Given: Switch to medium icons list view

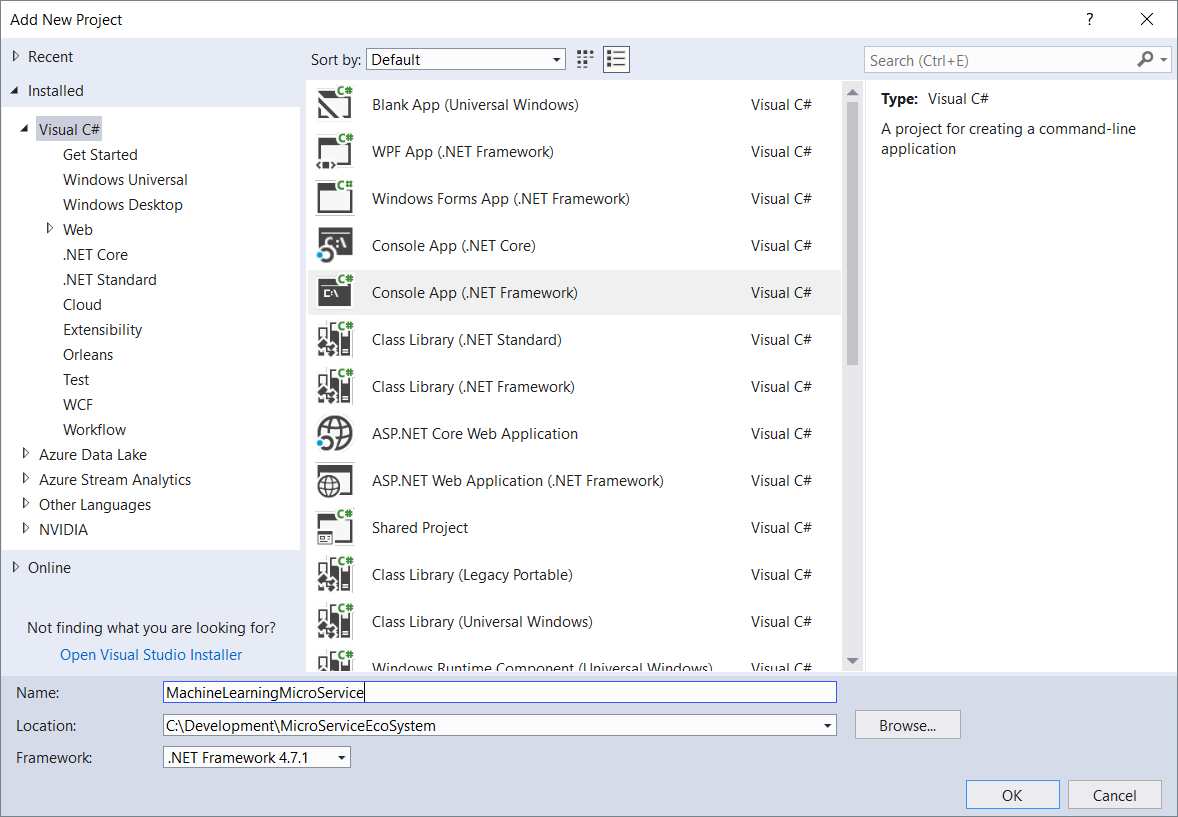Looking at the screenshot, I should tap(616, 59).
